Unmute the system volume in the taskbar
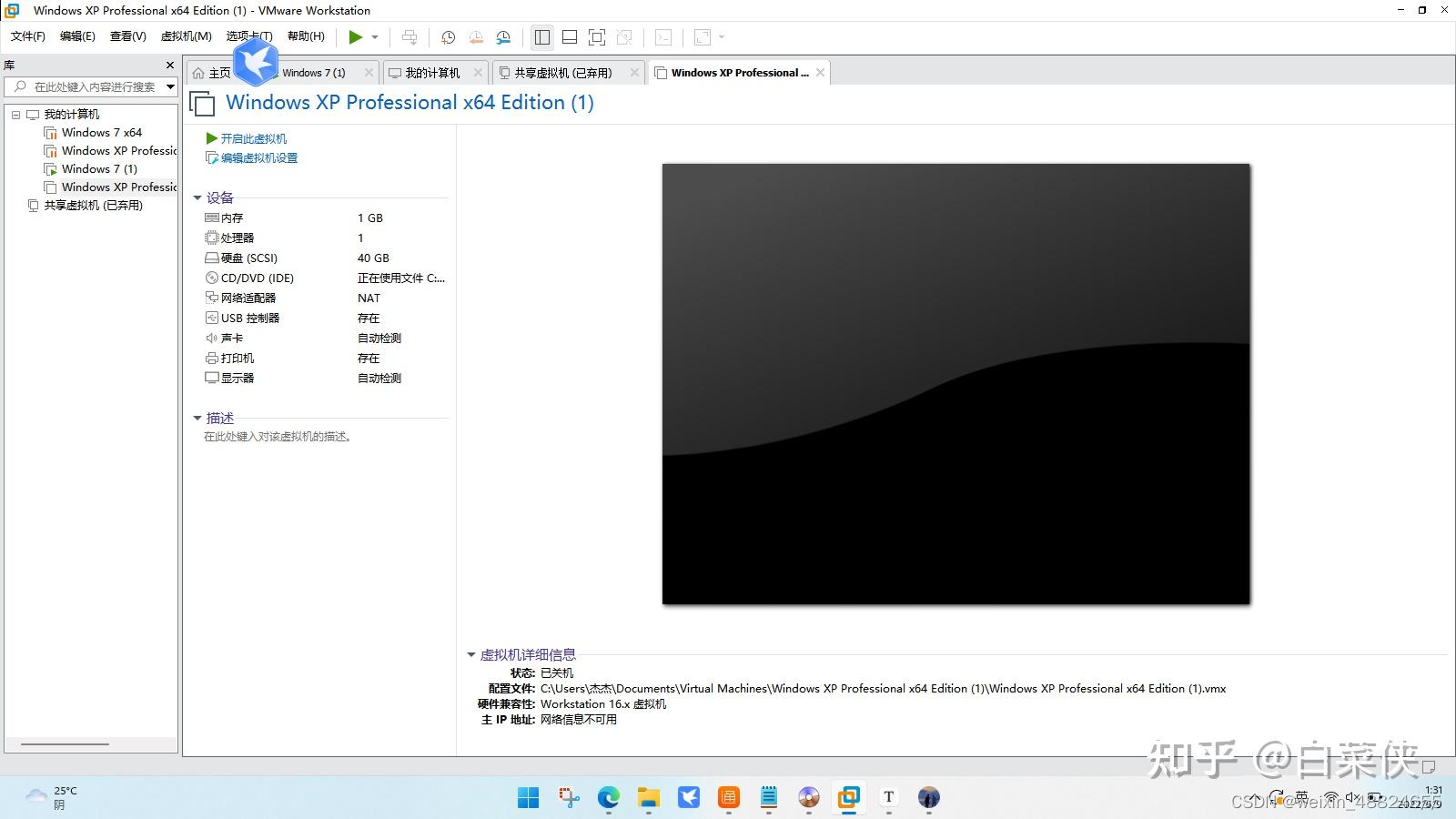Viewport: 1456px width, 819px height. coord(1353,798)
